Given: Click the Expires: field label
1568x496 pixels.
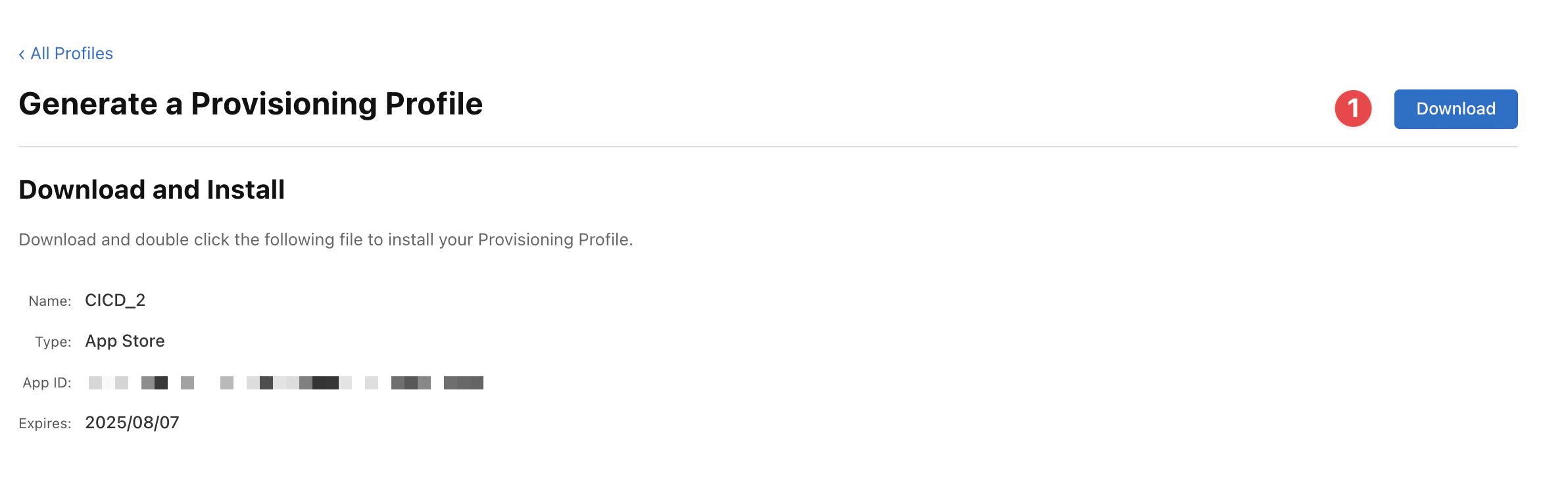Looking at the screenshot, I should click(x=45, y=424).
